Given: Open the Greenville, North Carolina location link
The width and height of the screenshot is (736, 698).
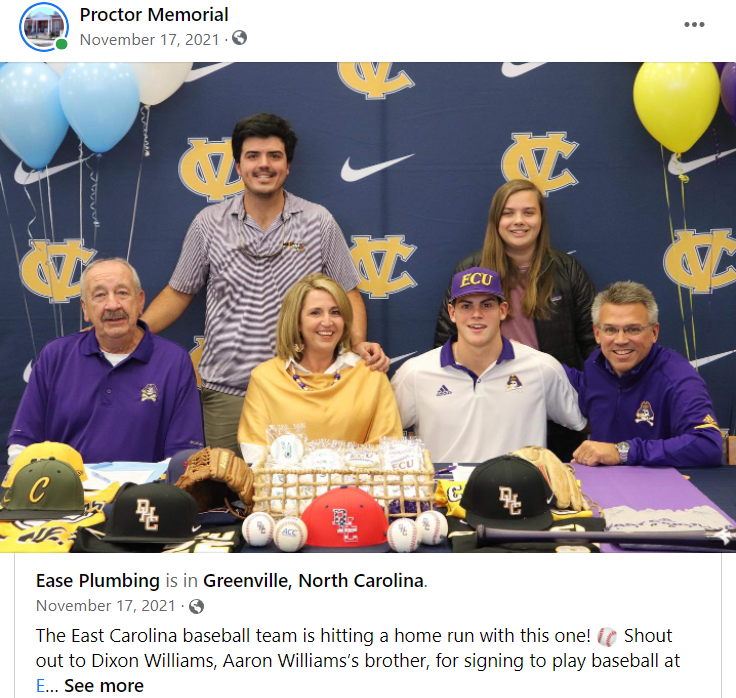Looking at the screenshot, I should coord(314,581).
